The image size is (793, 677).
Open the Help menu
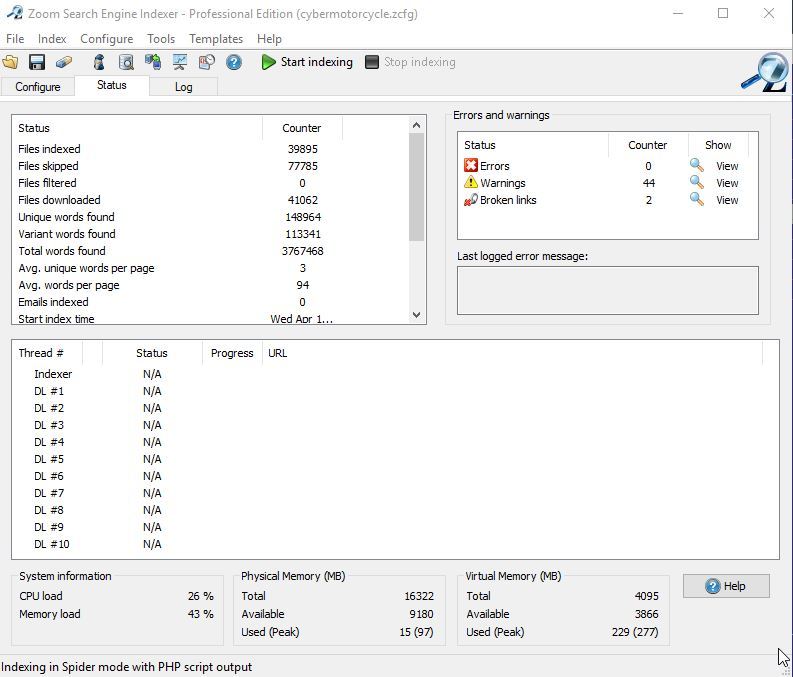pyautogui.click(x=269, y=39)
